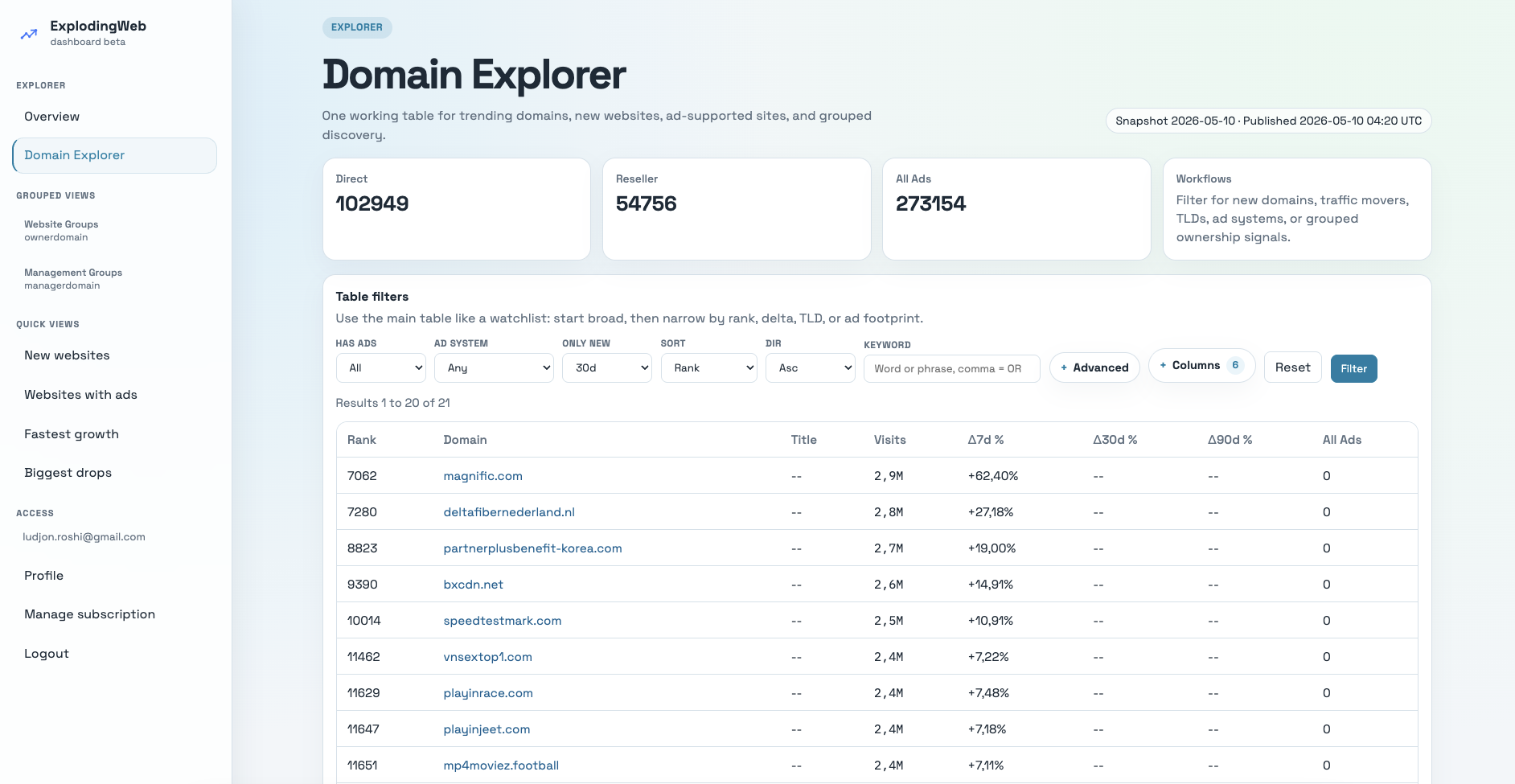The image size is (1515, 784).
Task: Expand the Advanced filters button
Action: pos(1094,367)
